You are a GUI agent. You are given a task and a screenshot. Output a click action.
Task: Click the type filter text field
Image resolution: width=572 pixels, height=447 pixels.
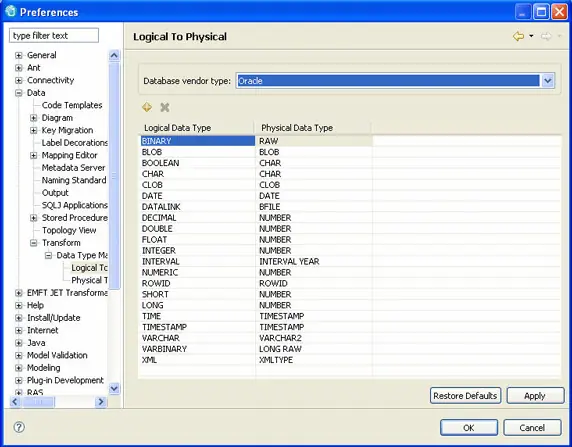(x=54, y=36)
